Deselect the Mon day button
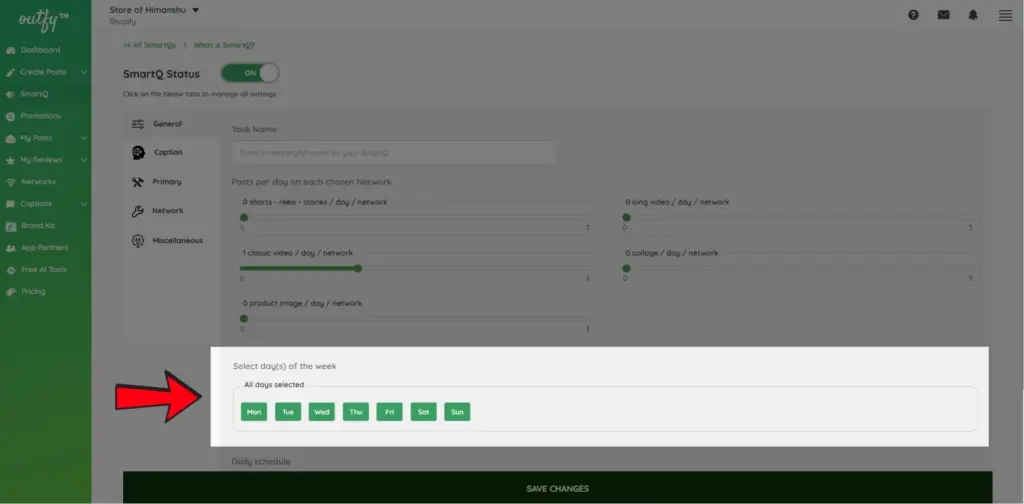The height and width of the screenshot is (504, 1024). (254, 412)
